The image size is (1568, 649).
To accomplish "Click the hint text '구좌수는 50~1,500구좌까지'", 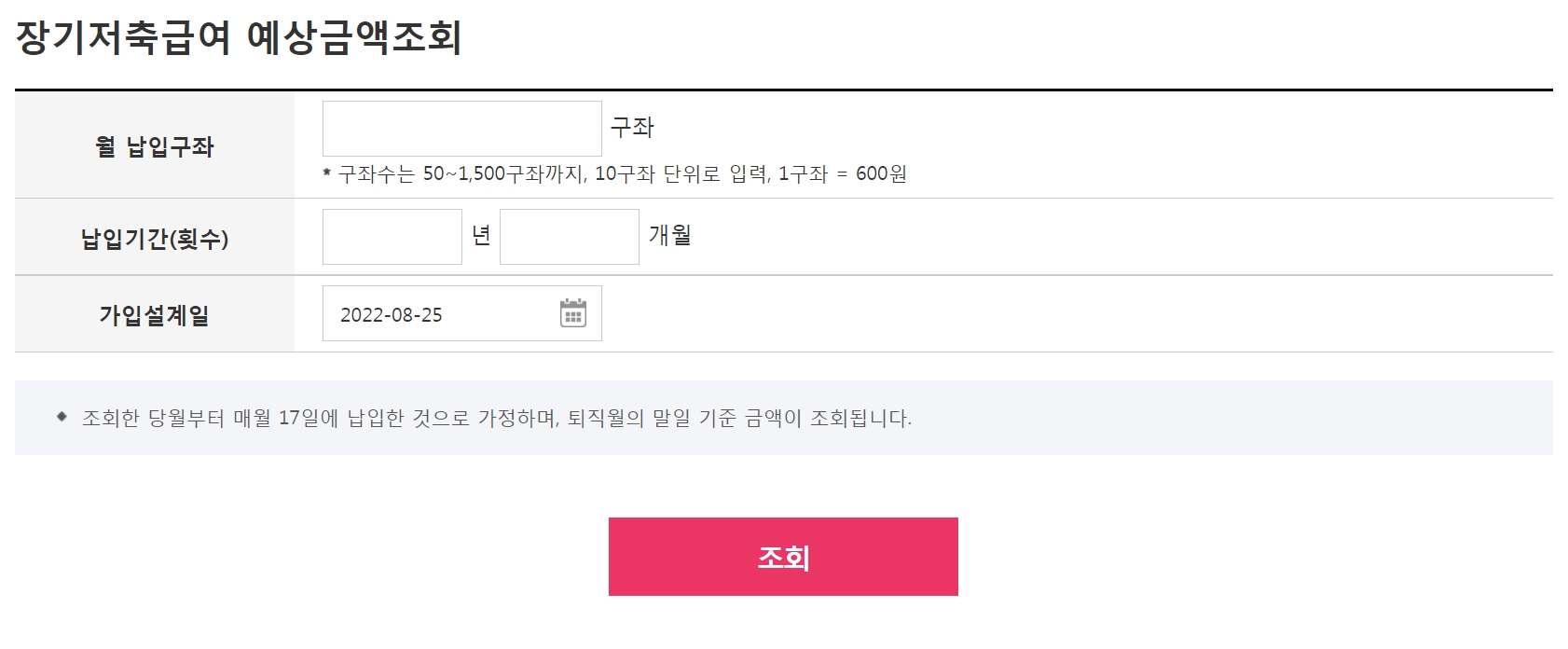I will [462, 173].
